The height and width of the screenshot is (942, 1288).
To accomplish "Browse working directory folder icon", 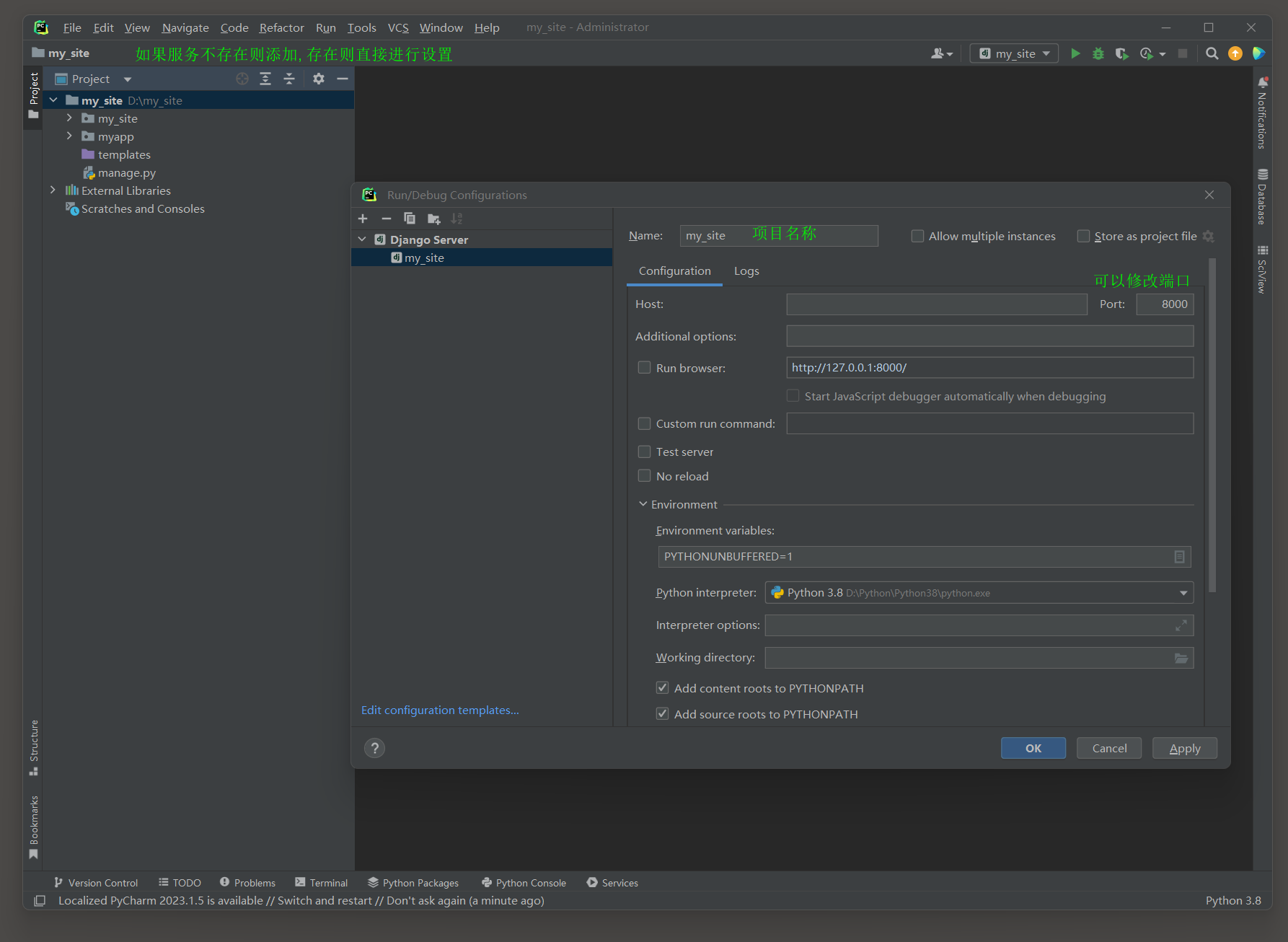I will click(1181, 658).
